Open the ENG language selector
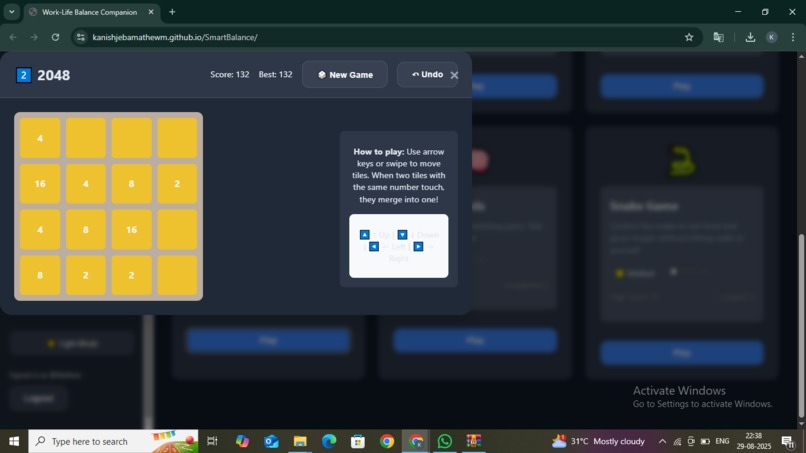The height and width of the screenshot is (453, 806). [x=722, y=441]
